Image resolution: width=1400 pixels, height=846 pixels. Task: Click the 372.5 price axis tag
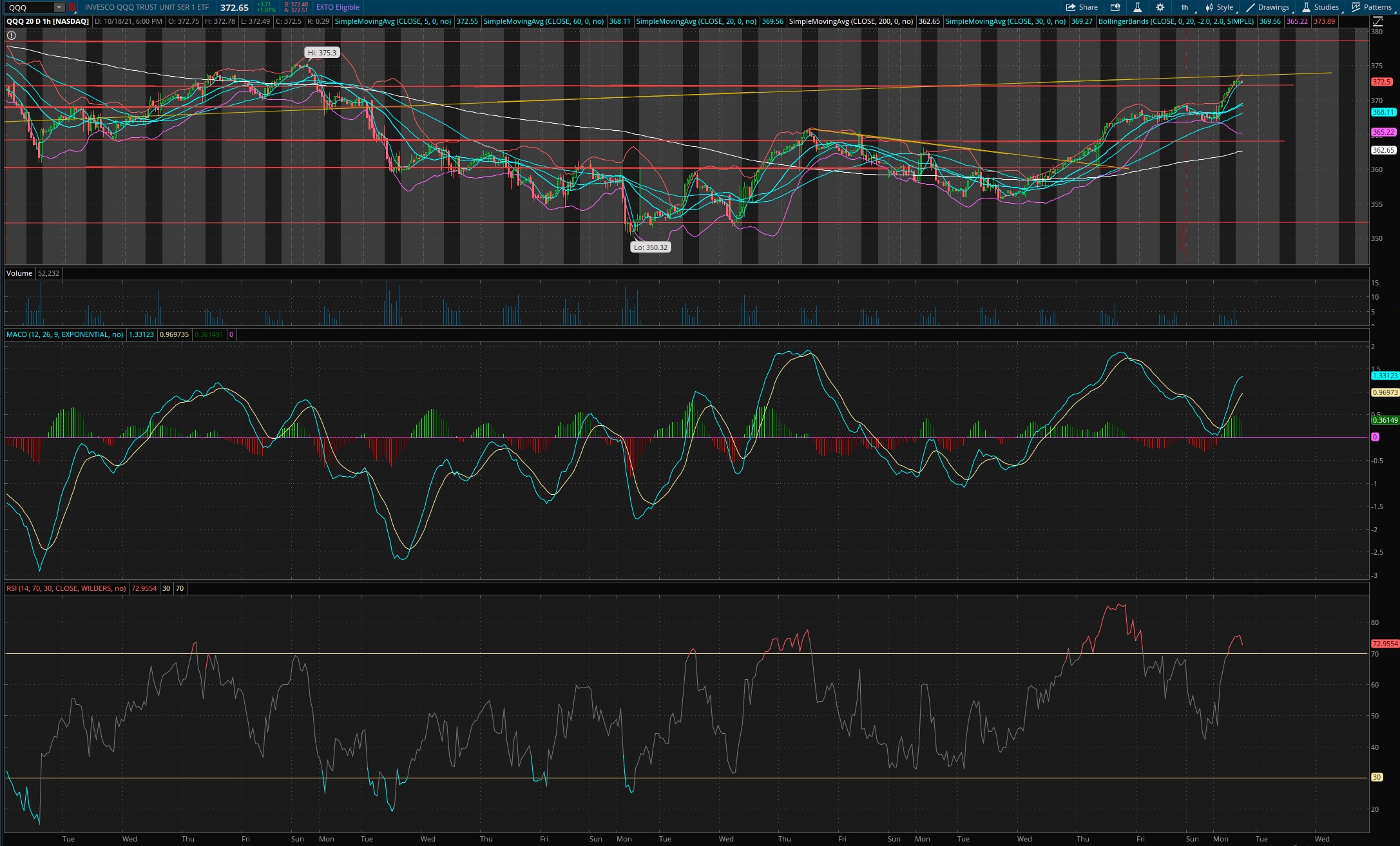tap(1382, 82)
